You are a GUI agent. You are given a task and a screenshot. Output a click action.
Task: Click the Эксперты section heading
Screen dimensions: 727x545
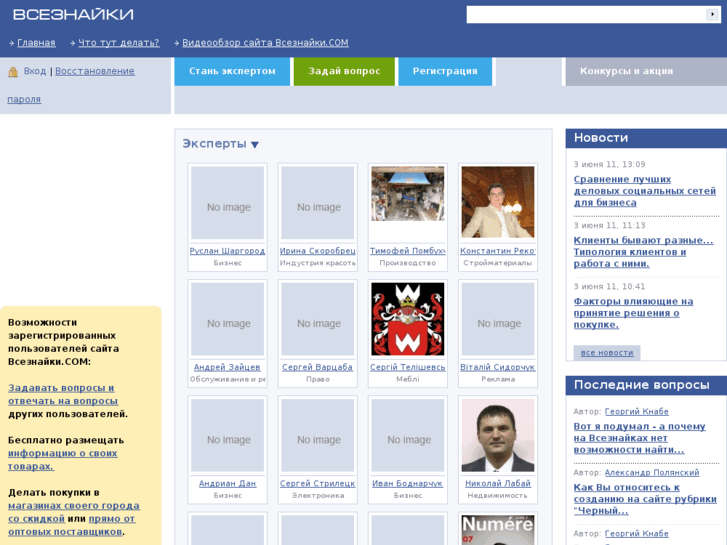(214, 144)
